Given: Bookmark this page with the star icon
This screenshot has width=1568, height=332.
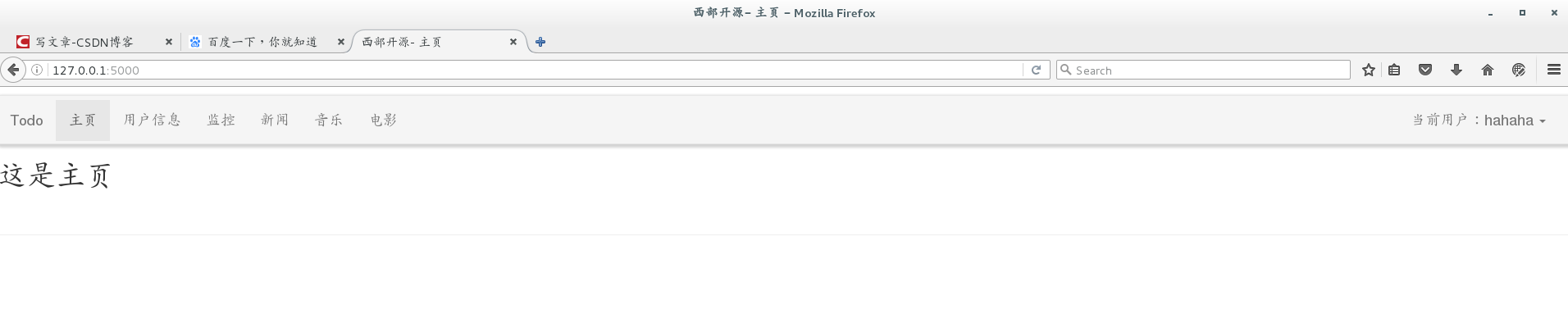Looking at the screenshot, I should tap(1368, 70).
